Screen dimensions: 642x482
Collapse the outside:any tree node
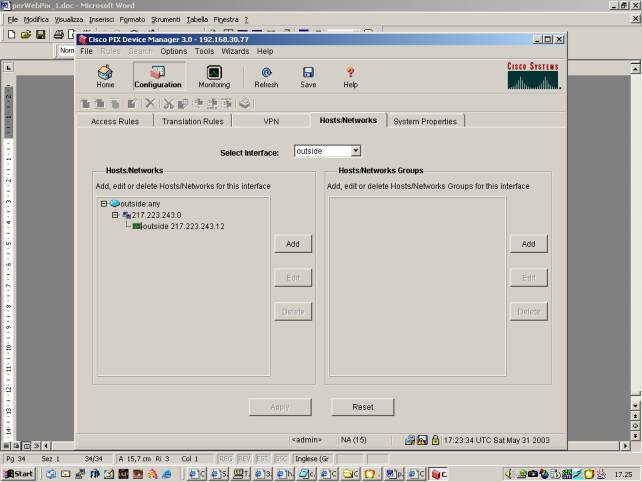[104, 204]
